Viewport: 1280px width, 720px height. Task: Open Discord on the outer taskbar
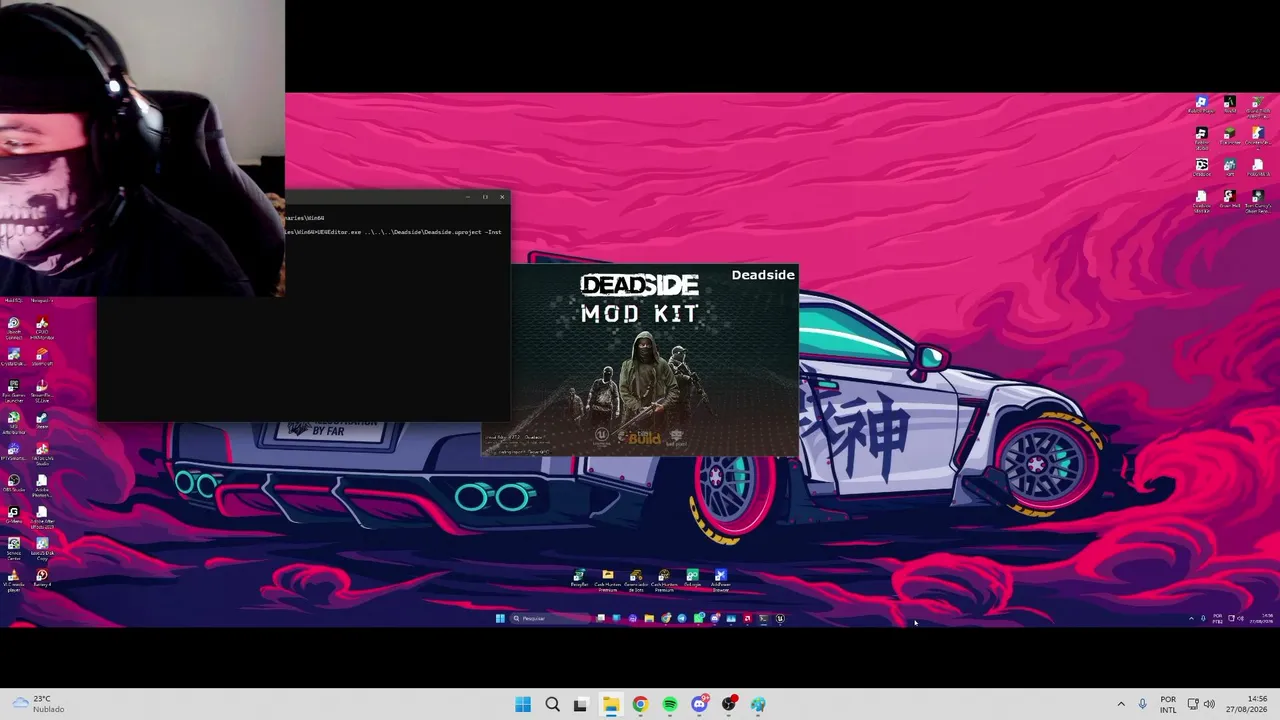point(699,704)
